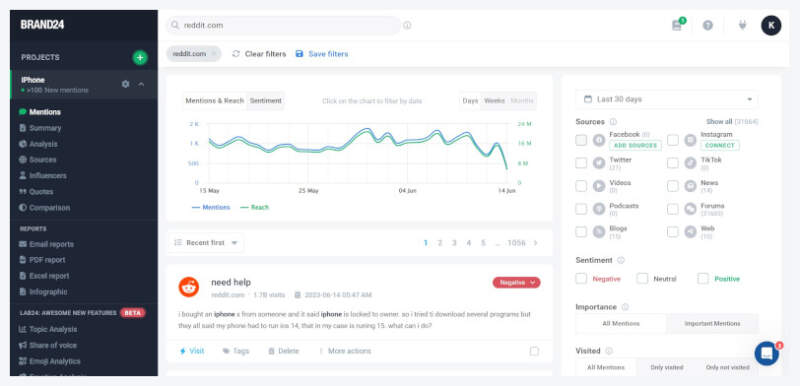Click Clear filters
Viewport: 800px width, 386px height.
[x=259, y=54]
